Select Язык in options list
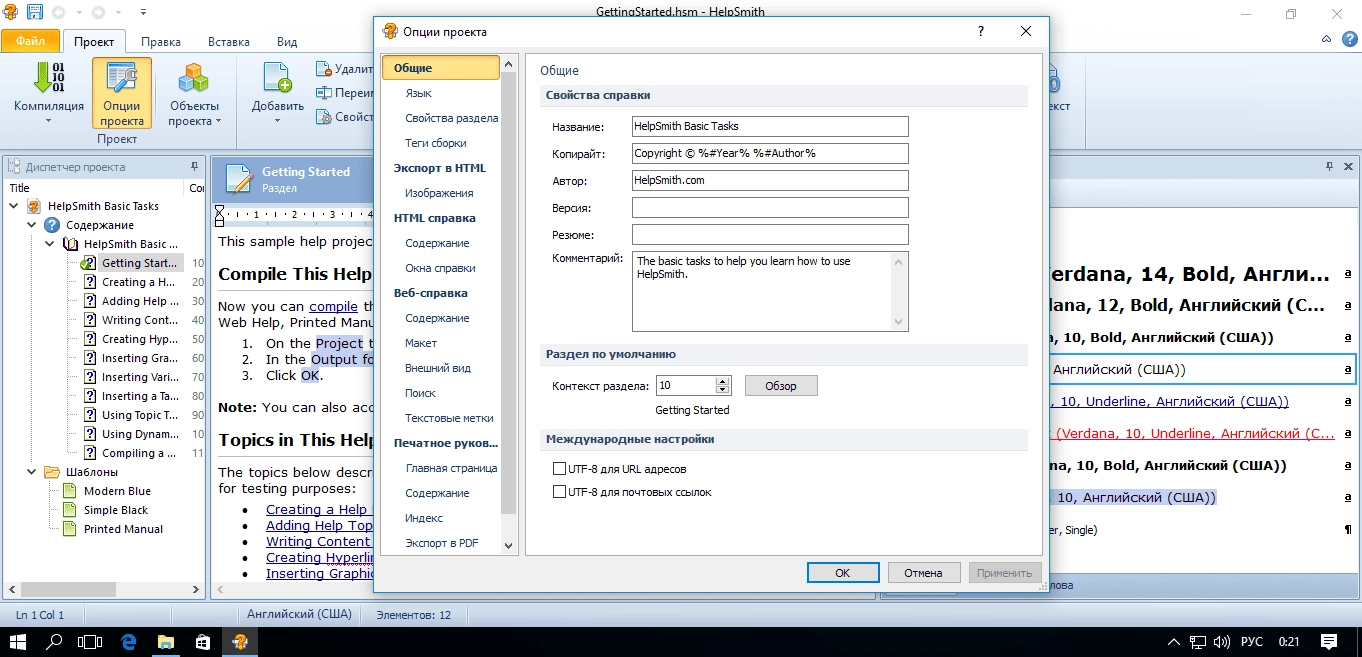Image resolution: width=1362 pixels, height=657 pixels. [x=419, y=93]
